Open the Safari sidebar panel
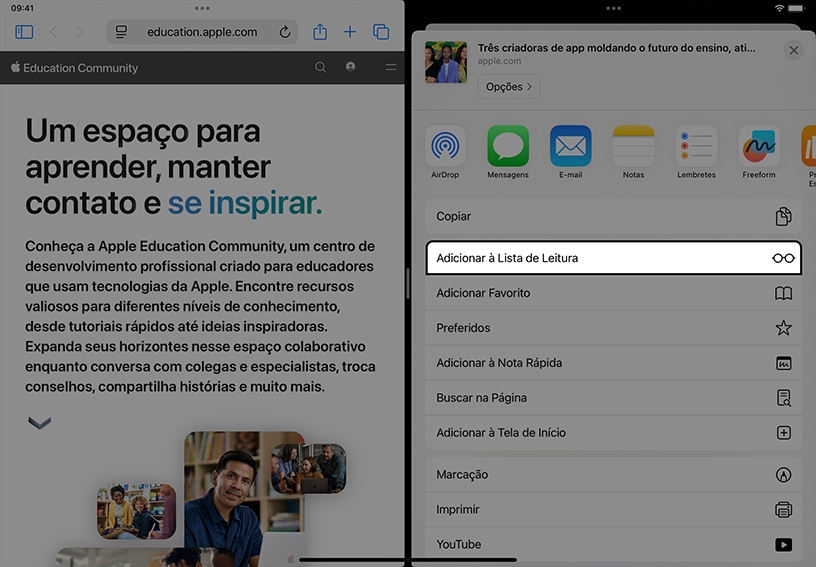Viewport: 816px width, 567px height. [24, 32]
